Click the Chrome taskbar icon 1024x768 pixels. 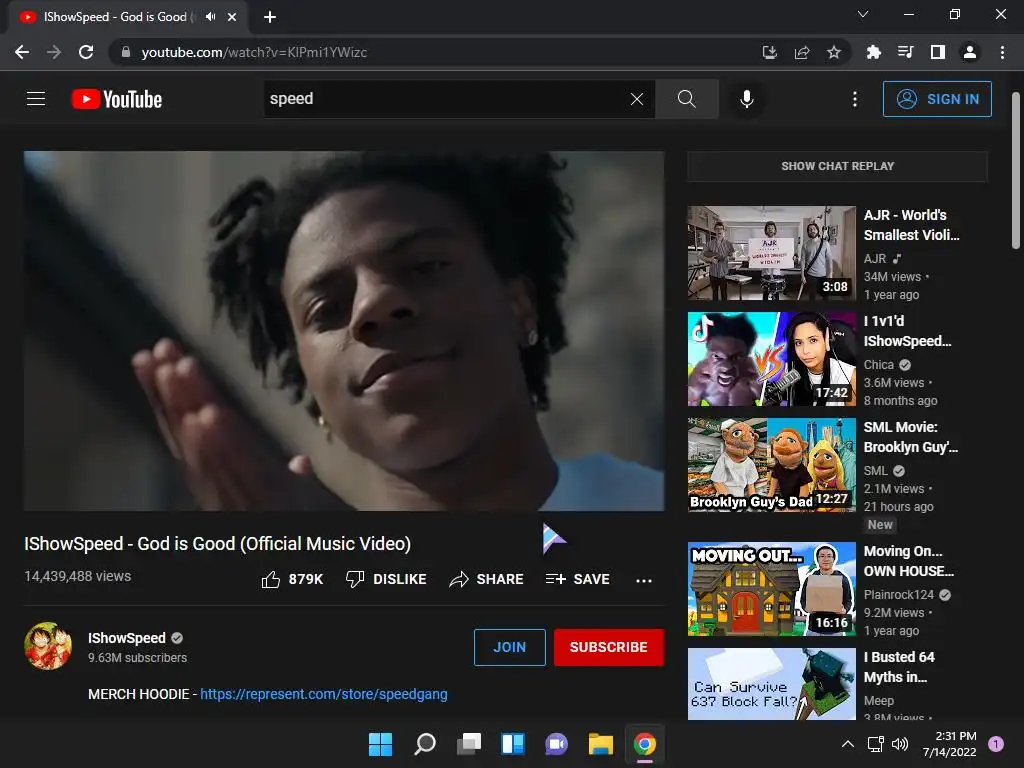[x=645, y=744]
